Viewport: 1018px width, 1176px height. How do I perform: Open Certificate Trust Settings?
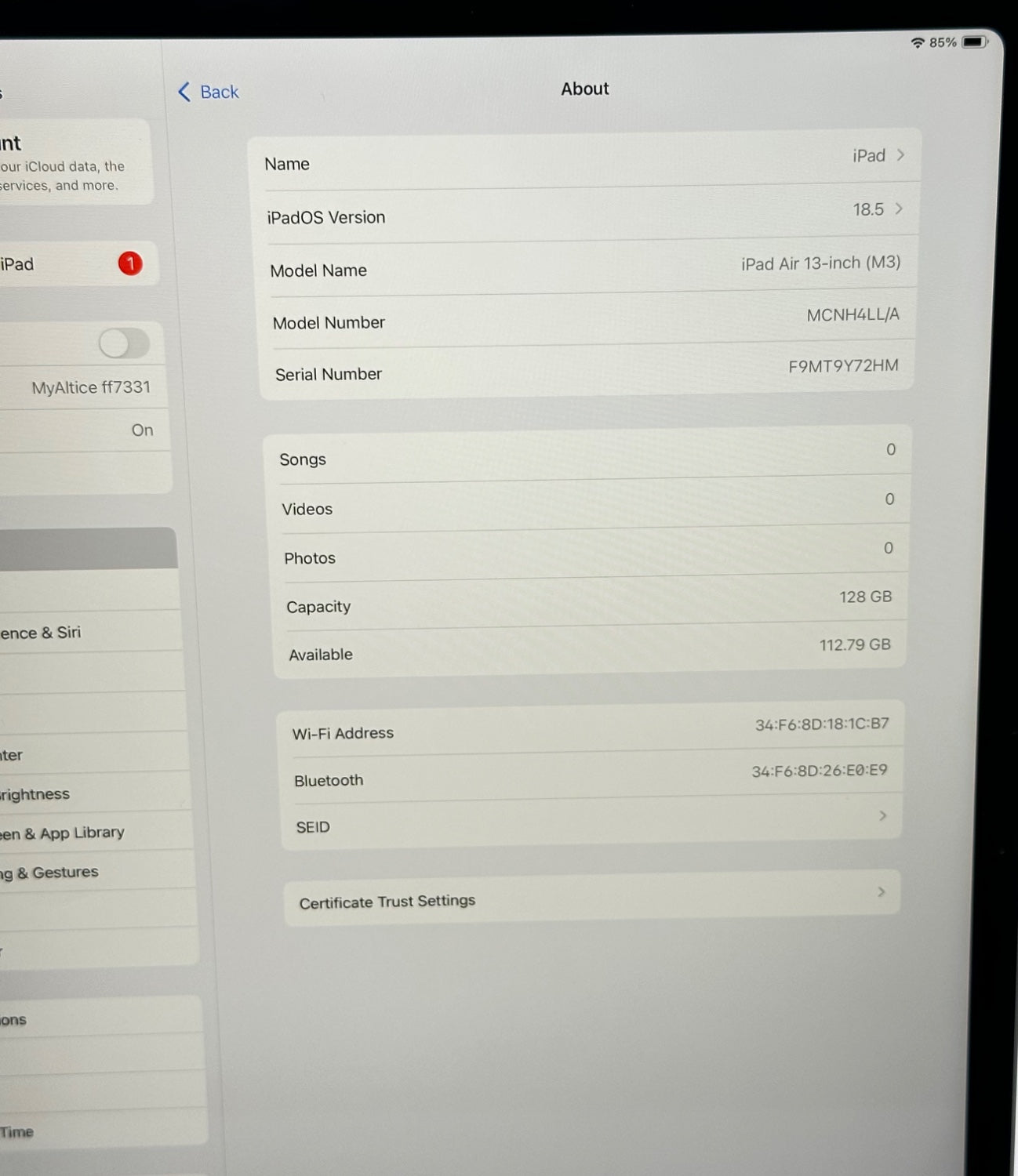click(592, 898)
